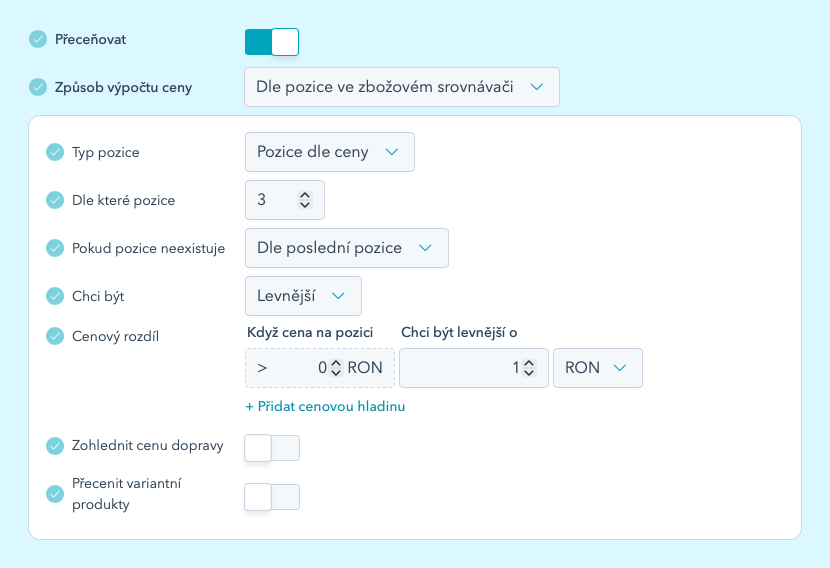Click the Chci být levnější o amount field
Viewport: 830px width, 568px height.
click(x=474, y=368)
